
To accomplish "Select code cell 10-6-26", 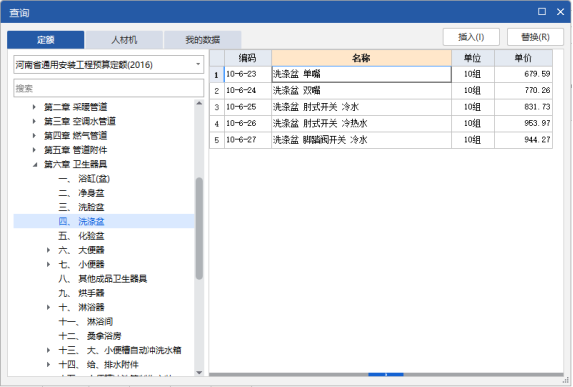I will tap(248, 123).
